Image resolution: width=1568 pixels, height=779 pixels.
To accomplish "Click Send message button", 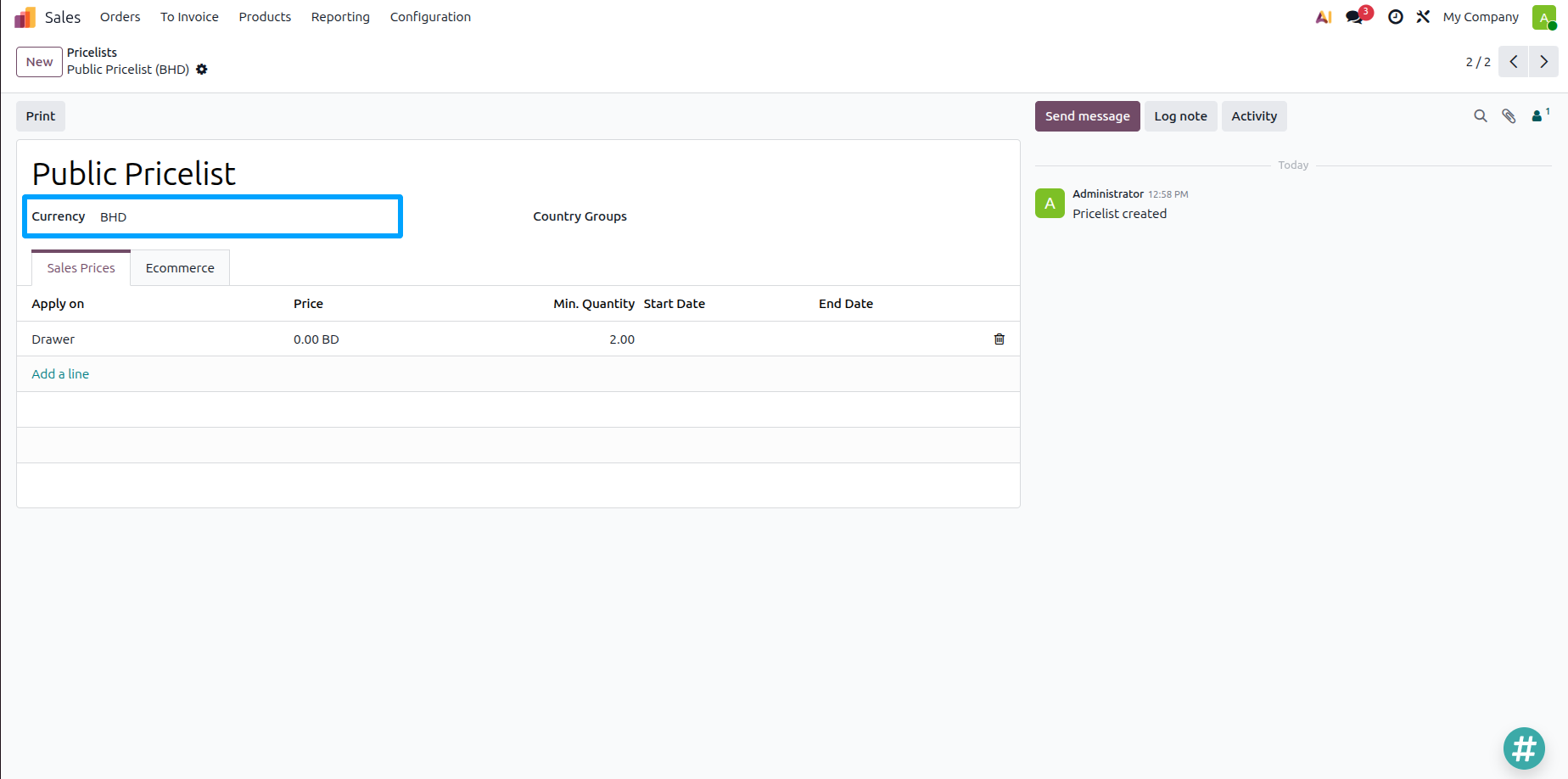I will pos(1088,116).
